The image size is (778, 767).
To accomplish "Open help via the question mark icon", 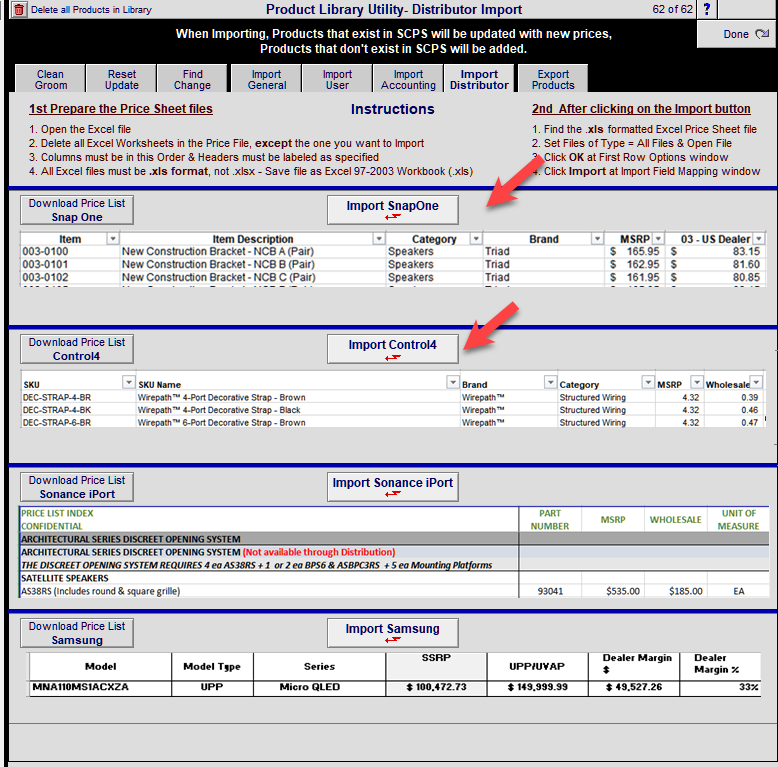I will 707,9.
